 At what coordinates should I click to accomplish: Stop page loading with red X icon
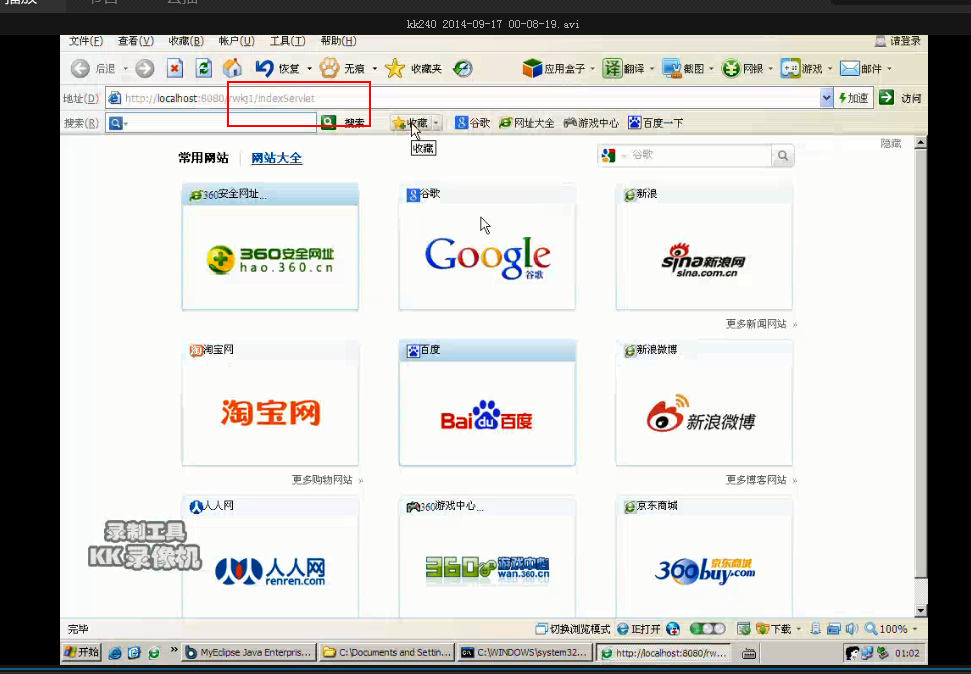pos(175,68)
